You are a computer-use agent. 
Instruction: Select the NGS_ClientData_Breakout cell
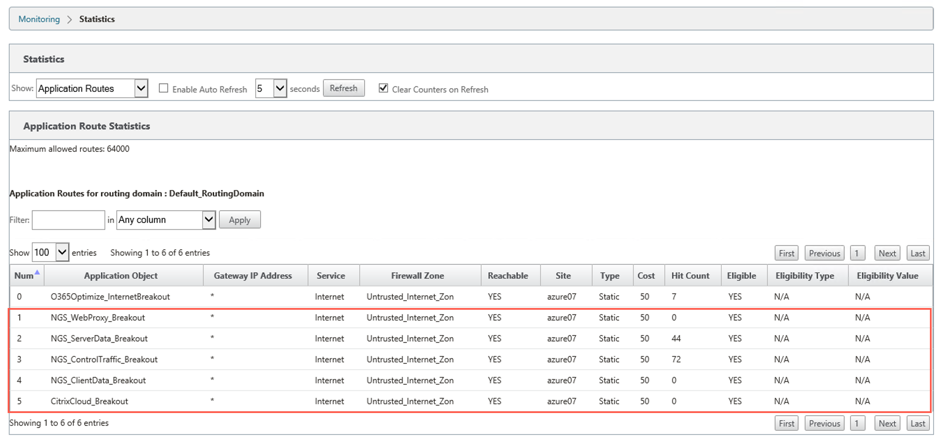98,380
